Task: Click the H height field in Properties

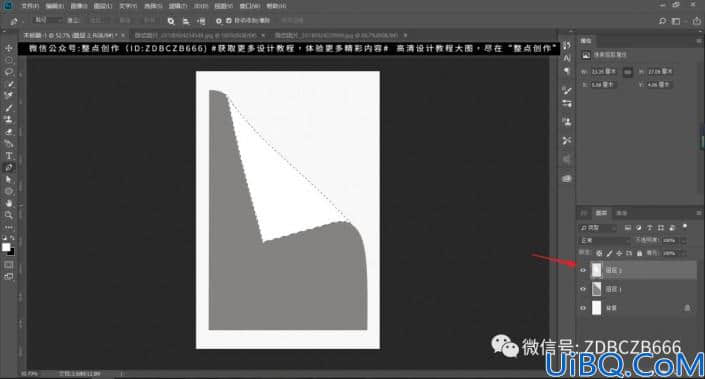Action: [660, 72]
